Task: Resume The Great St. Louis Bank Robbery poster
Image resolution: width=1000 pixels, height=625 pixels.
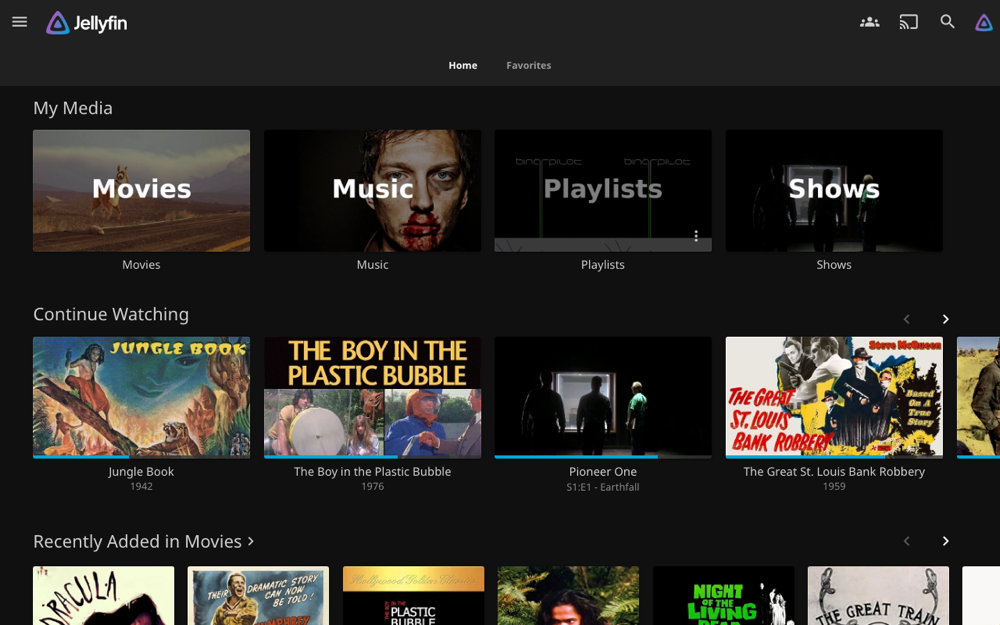Action: click(834, 397)
